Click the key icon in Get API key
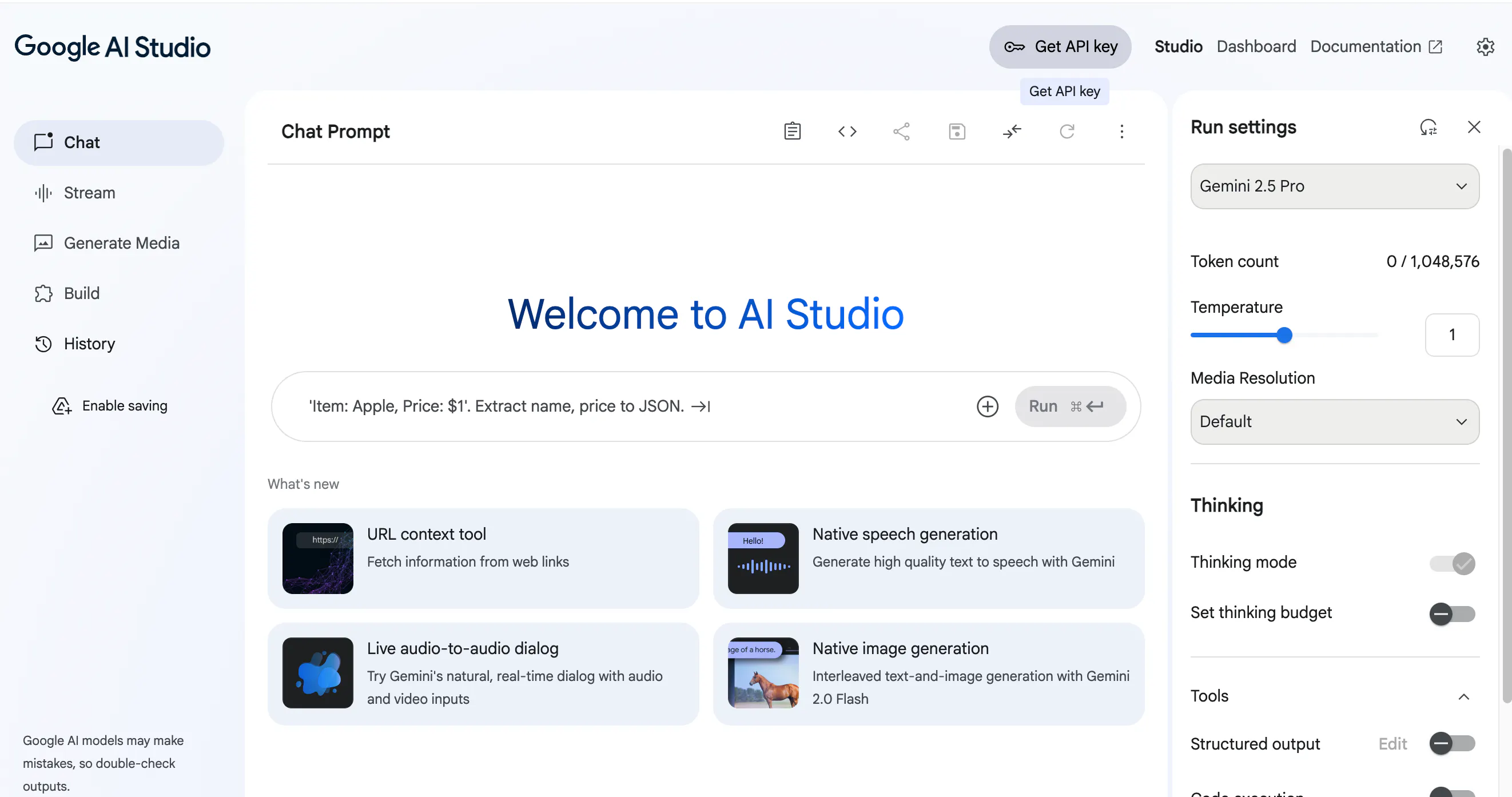This screenshot has height=797, width=1512. pyautogui.click(x=1014, y=47)
